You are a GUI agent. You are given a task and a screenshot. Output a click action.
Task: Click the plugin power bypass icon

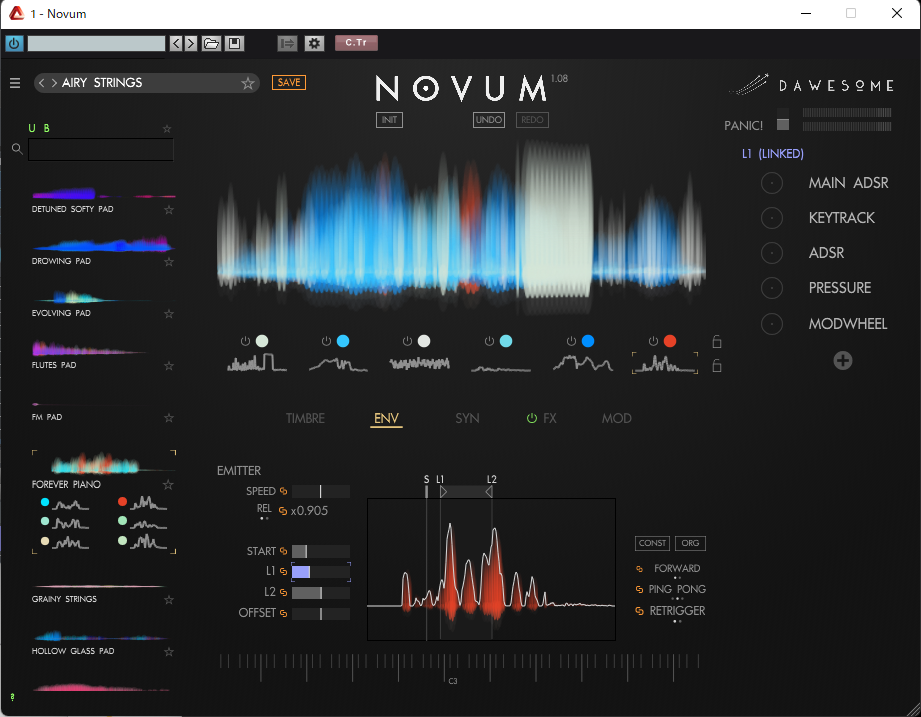[14, 43]
